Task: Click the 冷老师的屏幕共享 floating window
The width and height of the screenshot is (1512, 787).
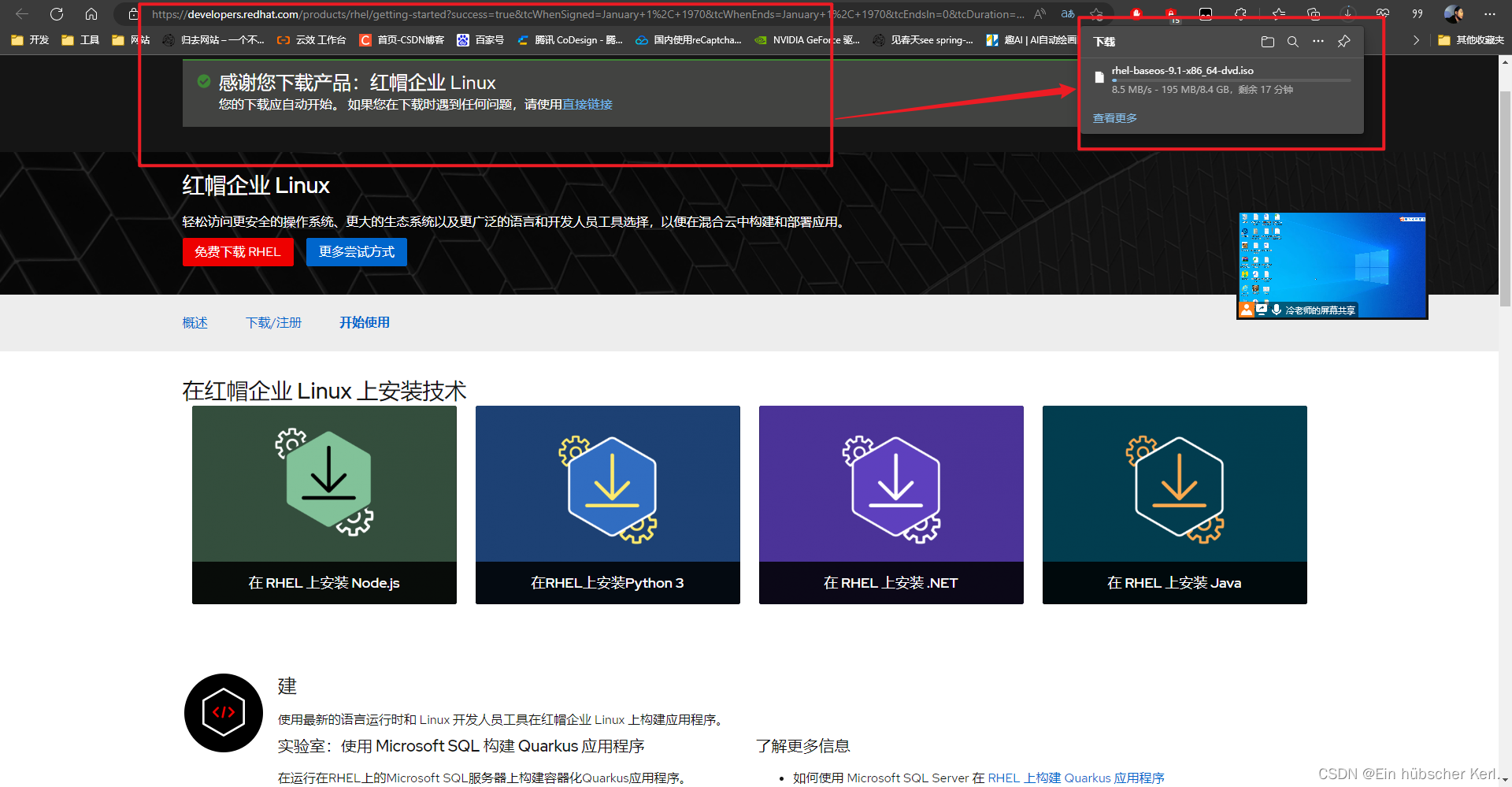Action: pyautogui.click(x=1332, y=265)
